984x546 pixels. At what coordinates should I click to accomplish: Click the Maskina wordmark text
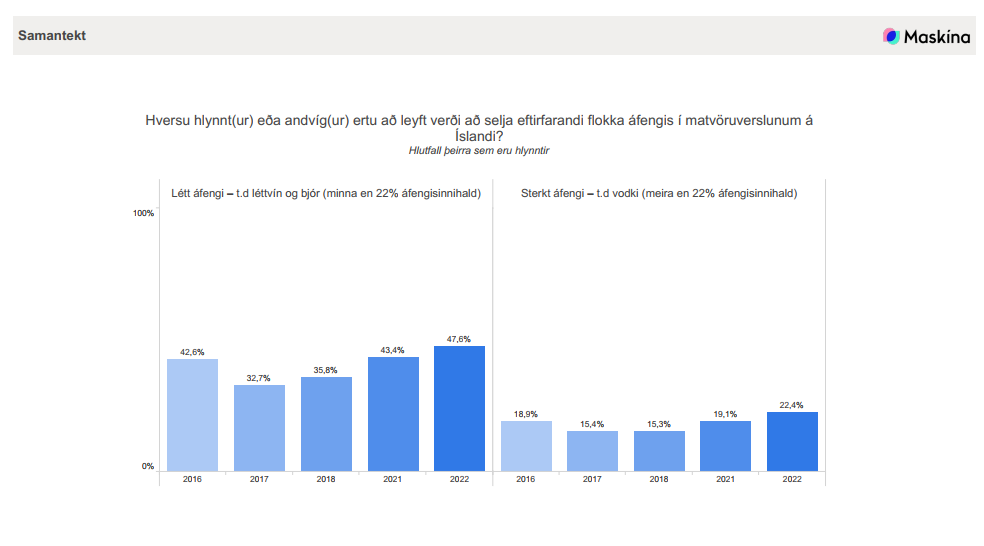(x=937, y=37)
